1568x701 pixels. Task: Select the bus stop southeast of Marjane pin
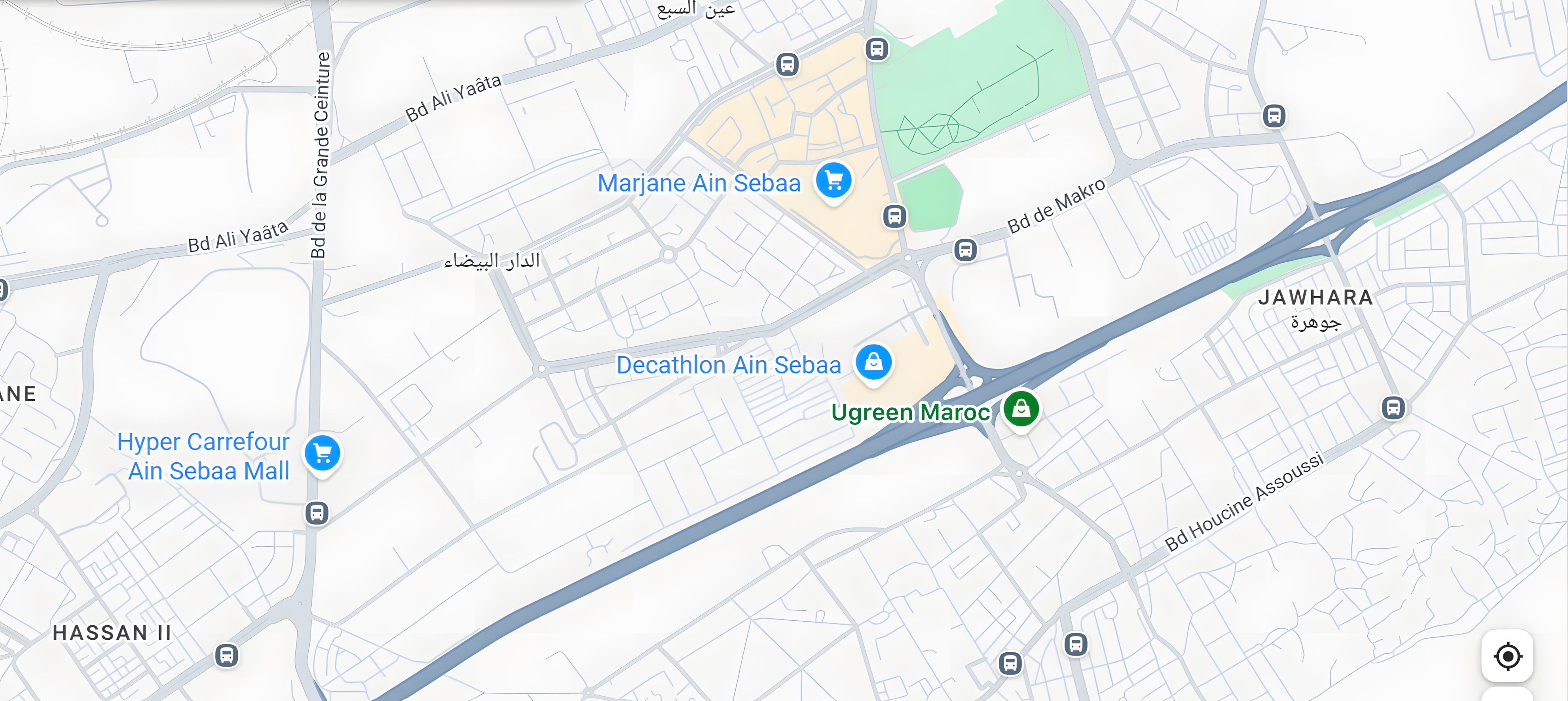(x=894, y=216)
